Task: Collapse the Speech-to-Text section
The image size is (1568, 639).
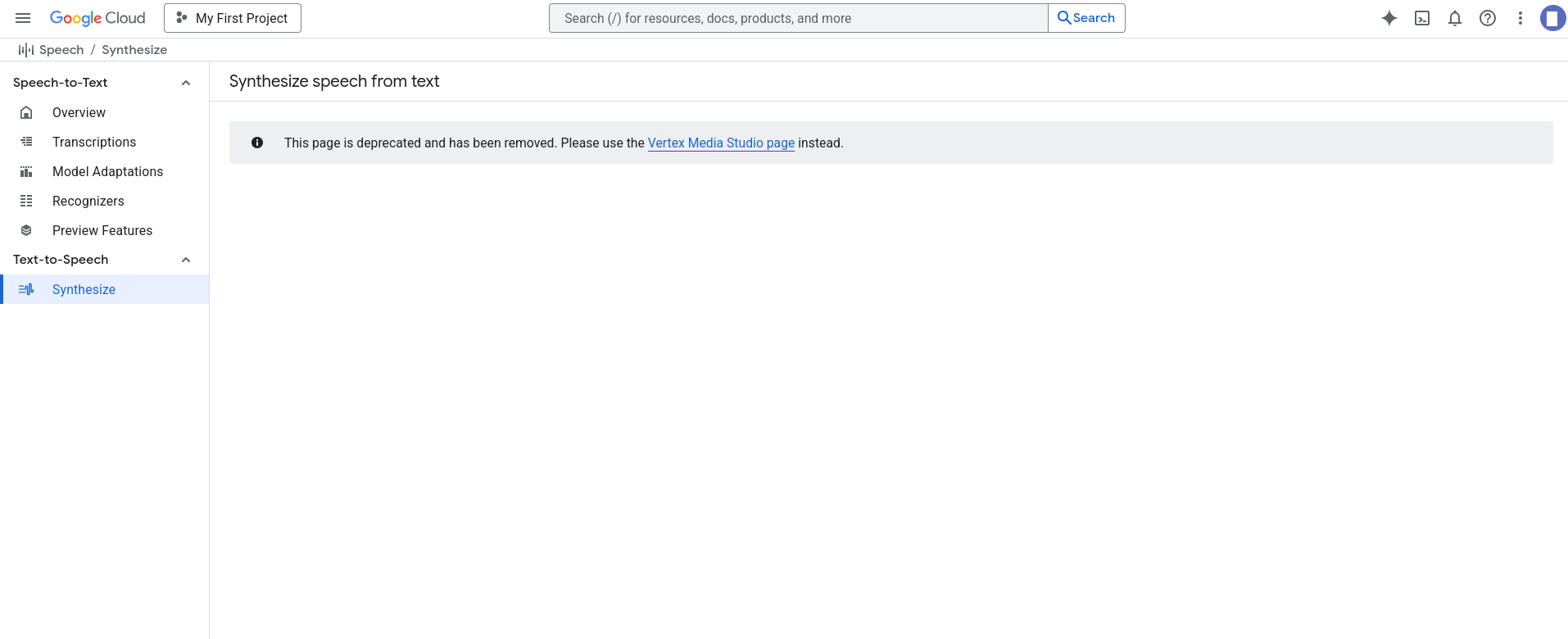Action: (186, 83)
